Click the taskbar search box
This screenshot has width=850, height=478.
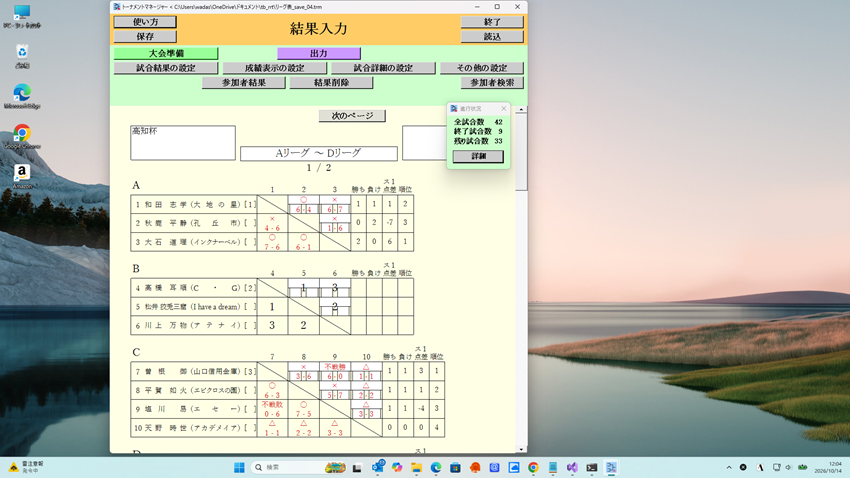click(x=299, y=467)
